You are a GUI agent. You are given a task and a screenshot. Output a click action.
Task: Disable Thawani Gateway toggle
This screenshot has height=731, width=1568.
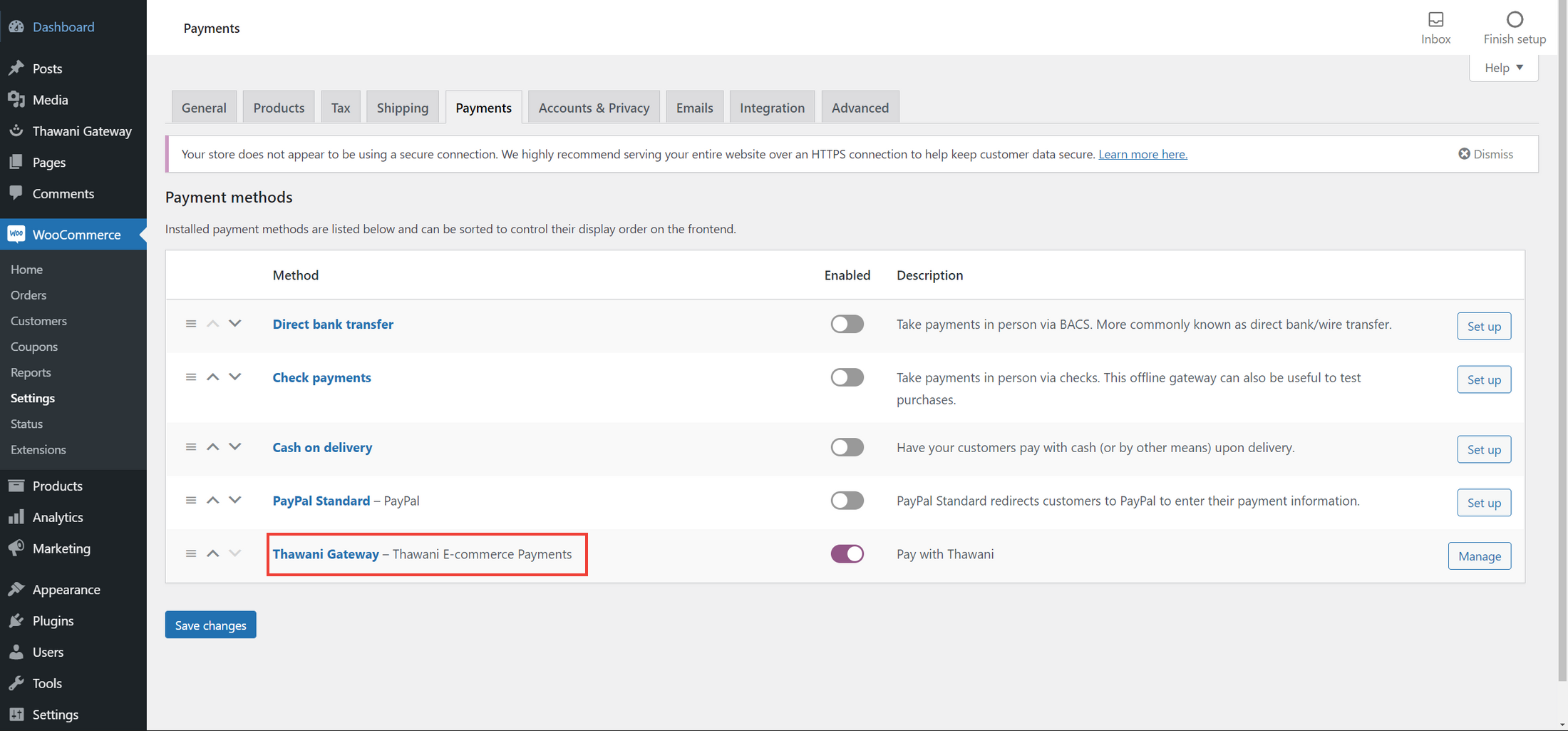pyautogui.click(x=847, y=554)
